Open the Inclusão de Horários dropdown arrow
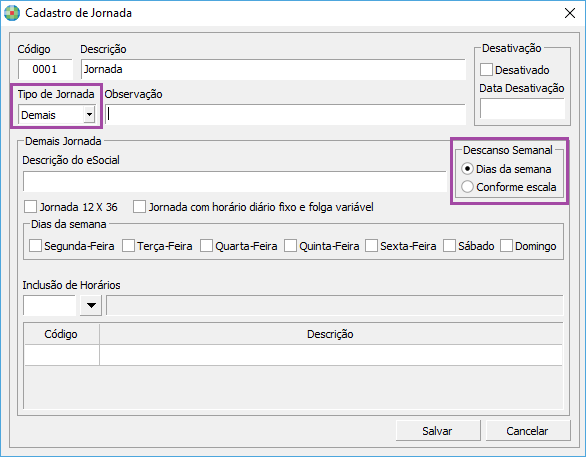The image size is (586, 457). pos(91,305)
